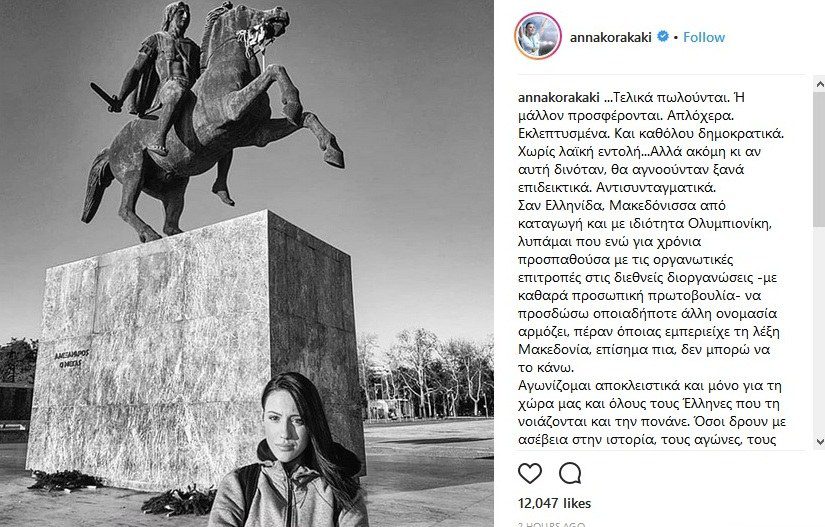
Task: Click the inscription on the statue pedestal
Action: click(x=72, y=359)
